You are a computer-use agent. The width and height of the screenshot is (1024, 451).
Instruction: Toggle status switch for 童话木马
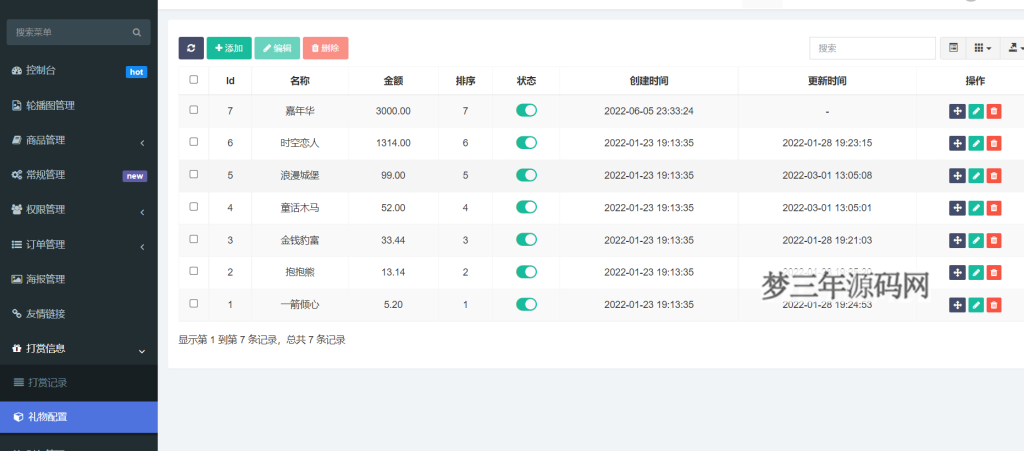tap(526, 207)
